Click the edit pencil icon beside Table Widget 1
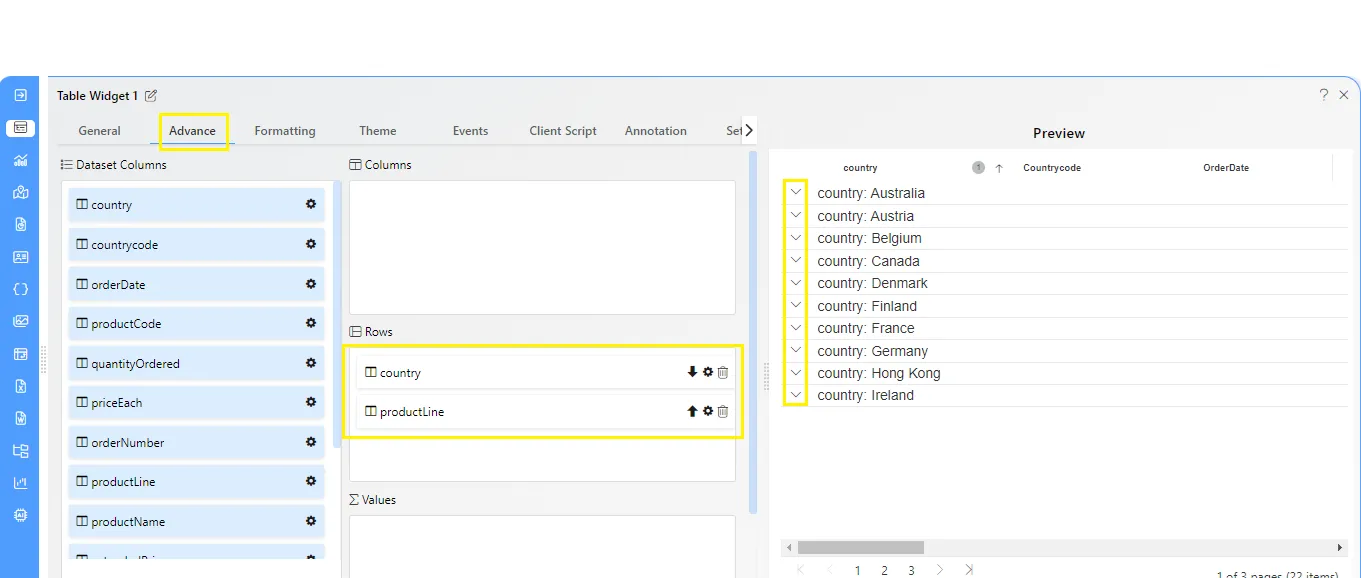Image resolution: width=1361 pixels, height=578 pixels. click(x=151, y=96)
